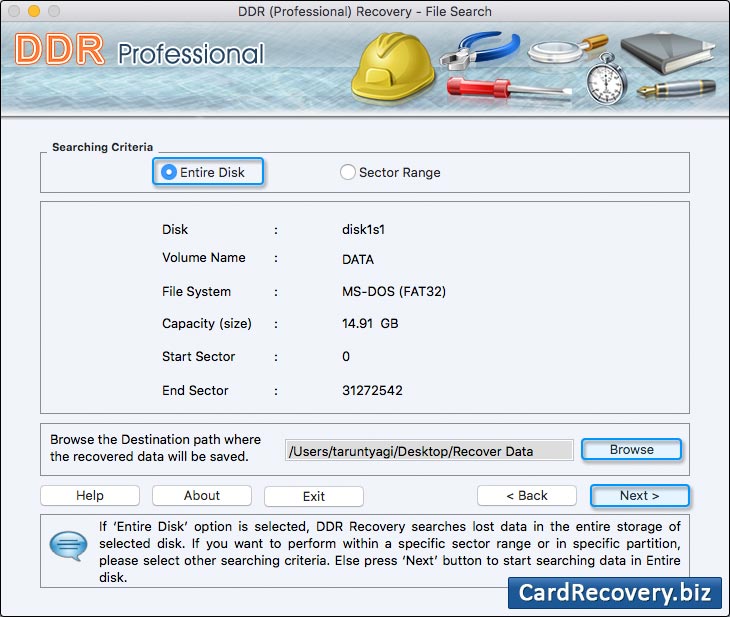Image resolution: width=730 pixels, height=617 pixels.
Task: Click the Browse button
Action: tap(631, 450)
